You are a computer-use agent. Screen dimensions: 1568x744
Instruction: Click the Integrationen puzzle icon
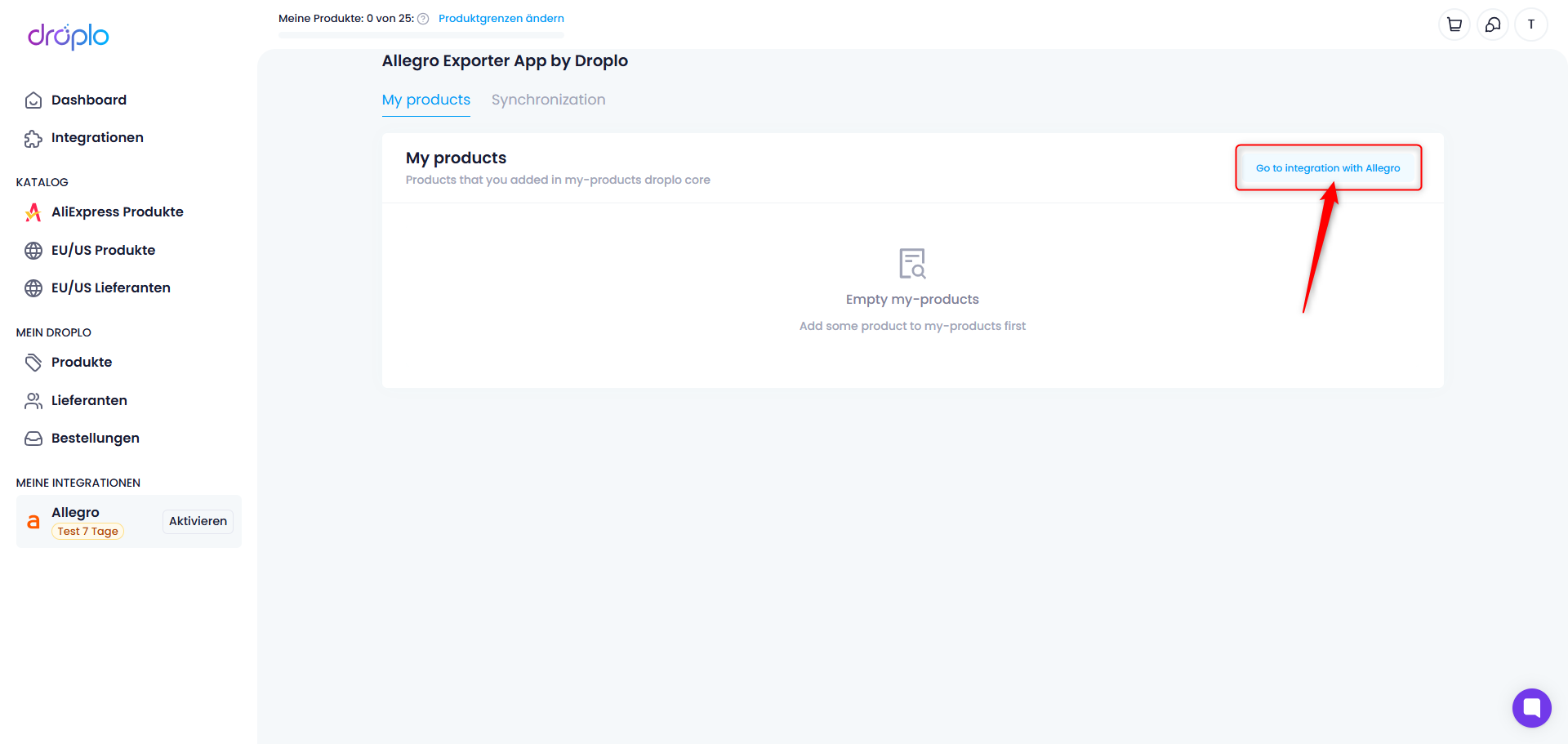pos(33,139)
